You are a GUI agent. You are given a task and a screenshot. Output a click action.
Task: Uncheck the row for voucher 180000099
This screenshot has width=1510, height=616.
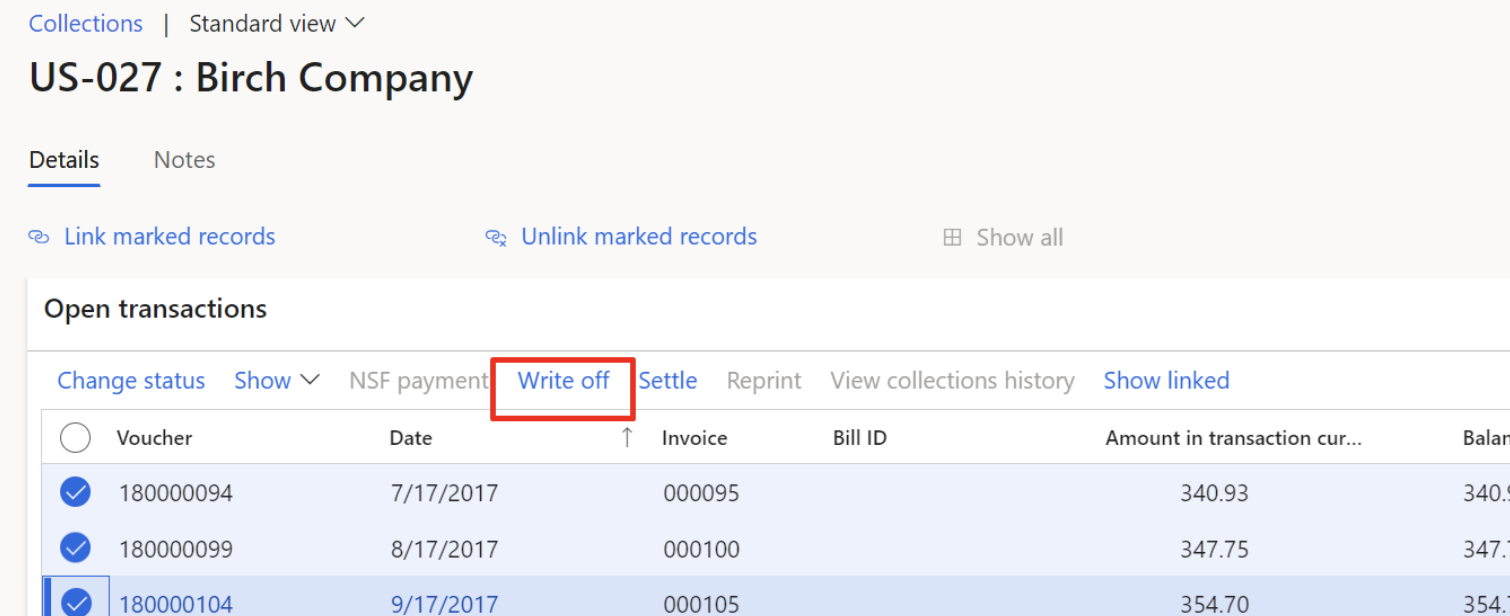coord(75,548)
